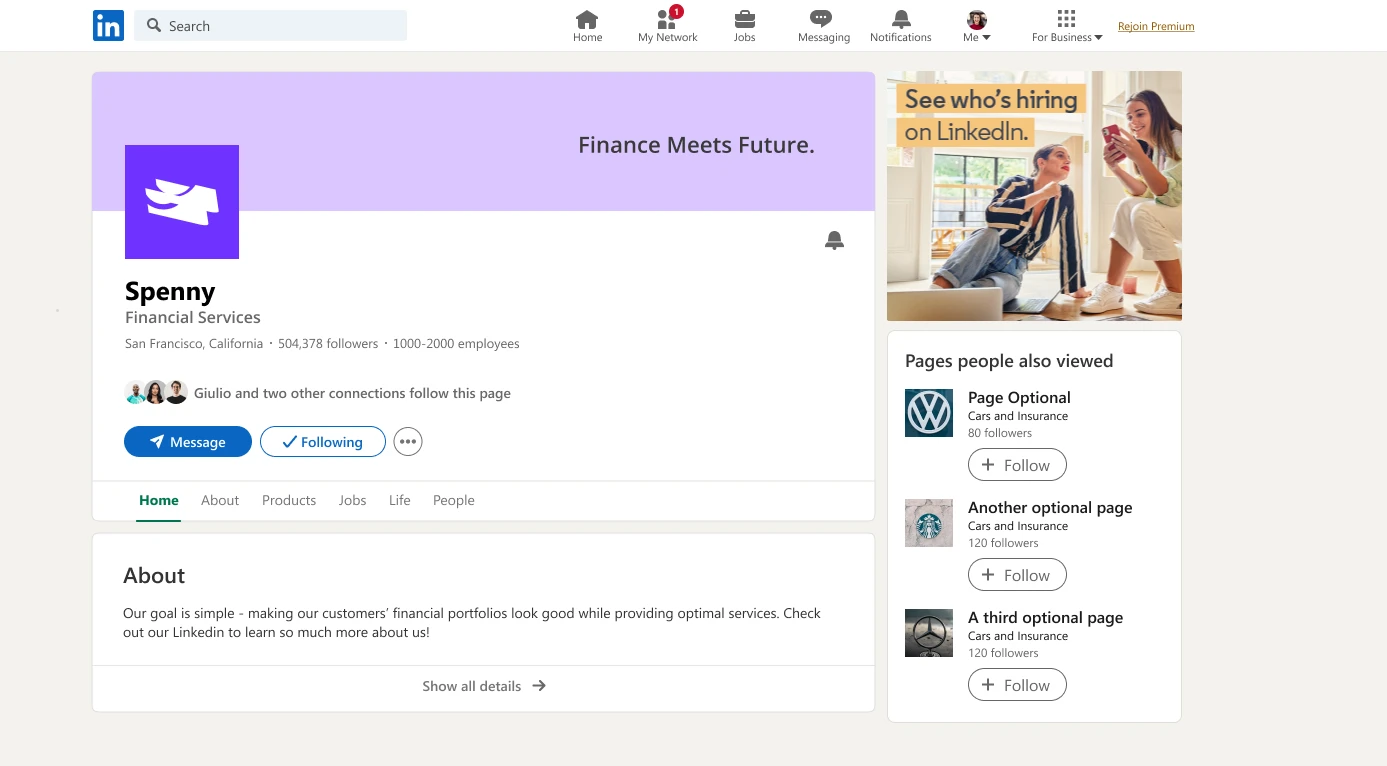Switch to the Home tab
The width and height of the screenshot is (1387, 766).
pos(159,500)
